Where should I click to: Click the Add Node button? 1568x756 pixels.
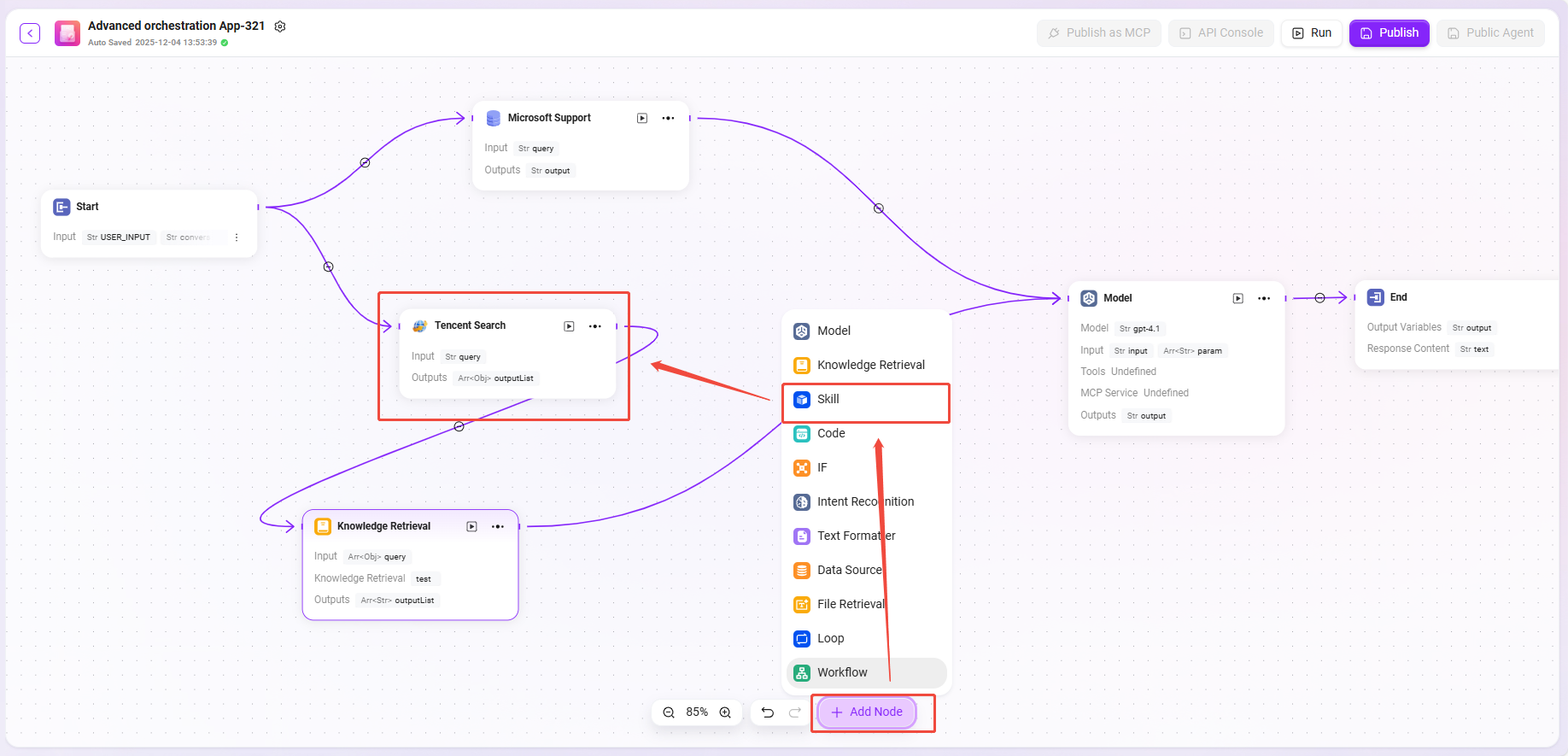[x=866, y=712]
